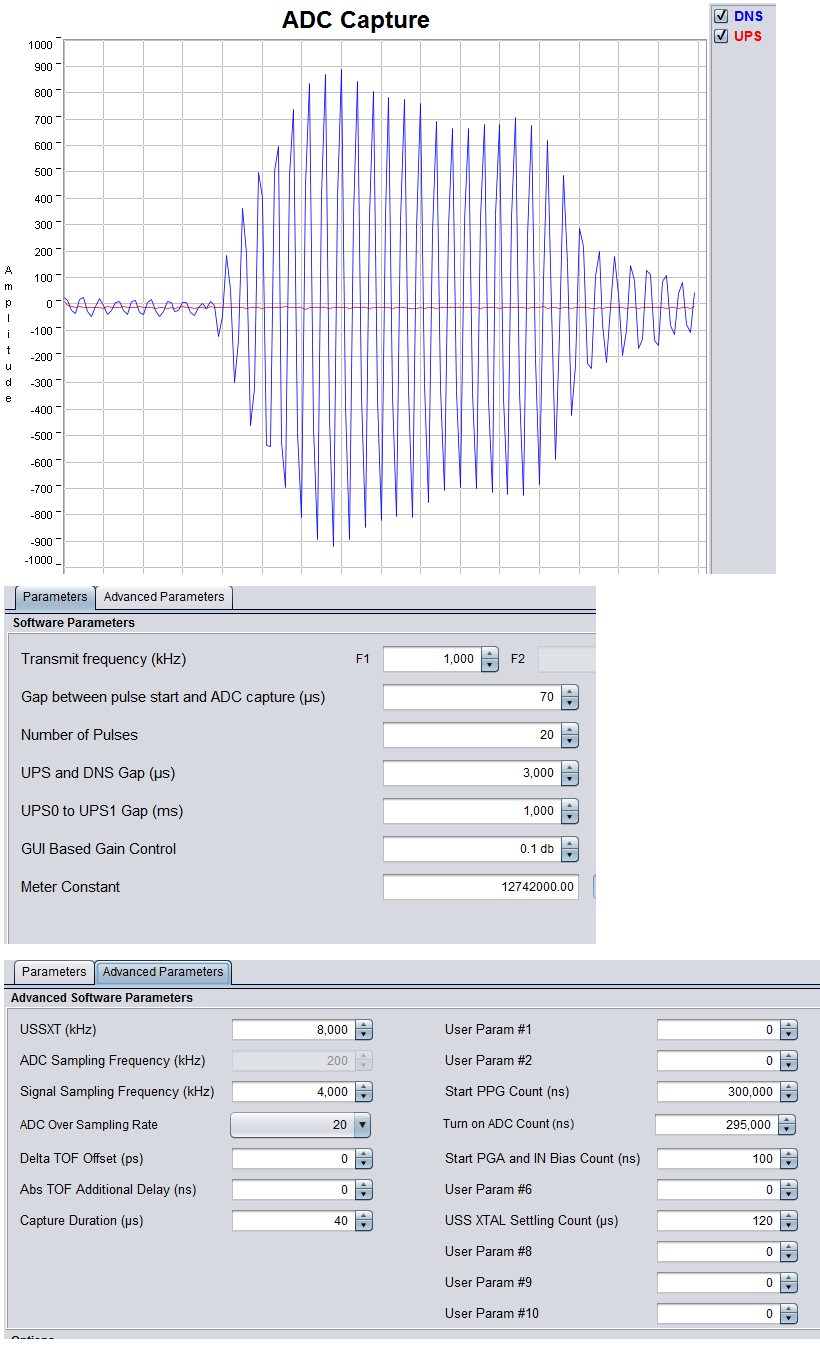This screenshot has height=1348, width=820.
Task: Adjust the User Param #9 stepper
Action: 789,1283
